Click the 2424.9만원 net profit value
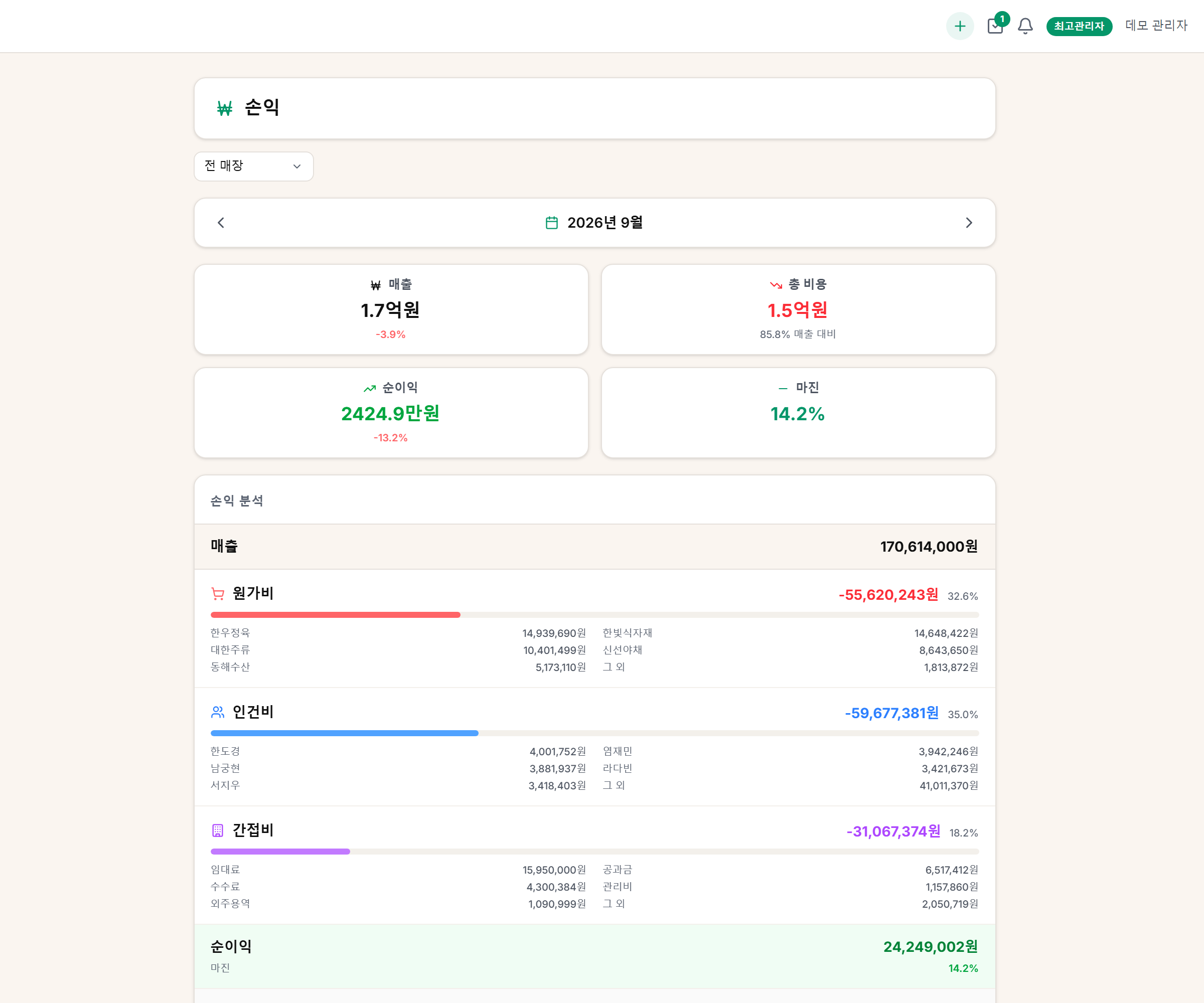The height and width of the screenshot is (1003, 1204). tap(390, 414)
